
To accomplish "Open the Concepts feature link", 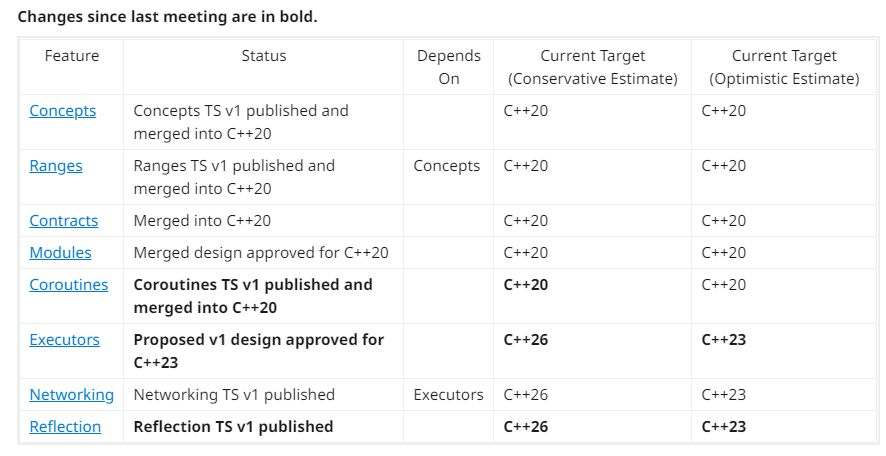I will 63,111.
